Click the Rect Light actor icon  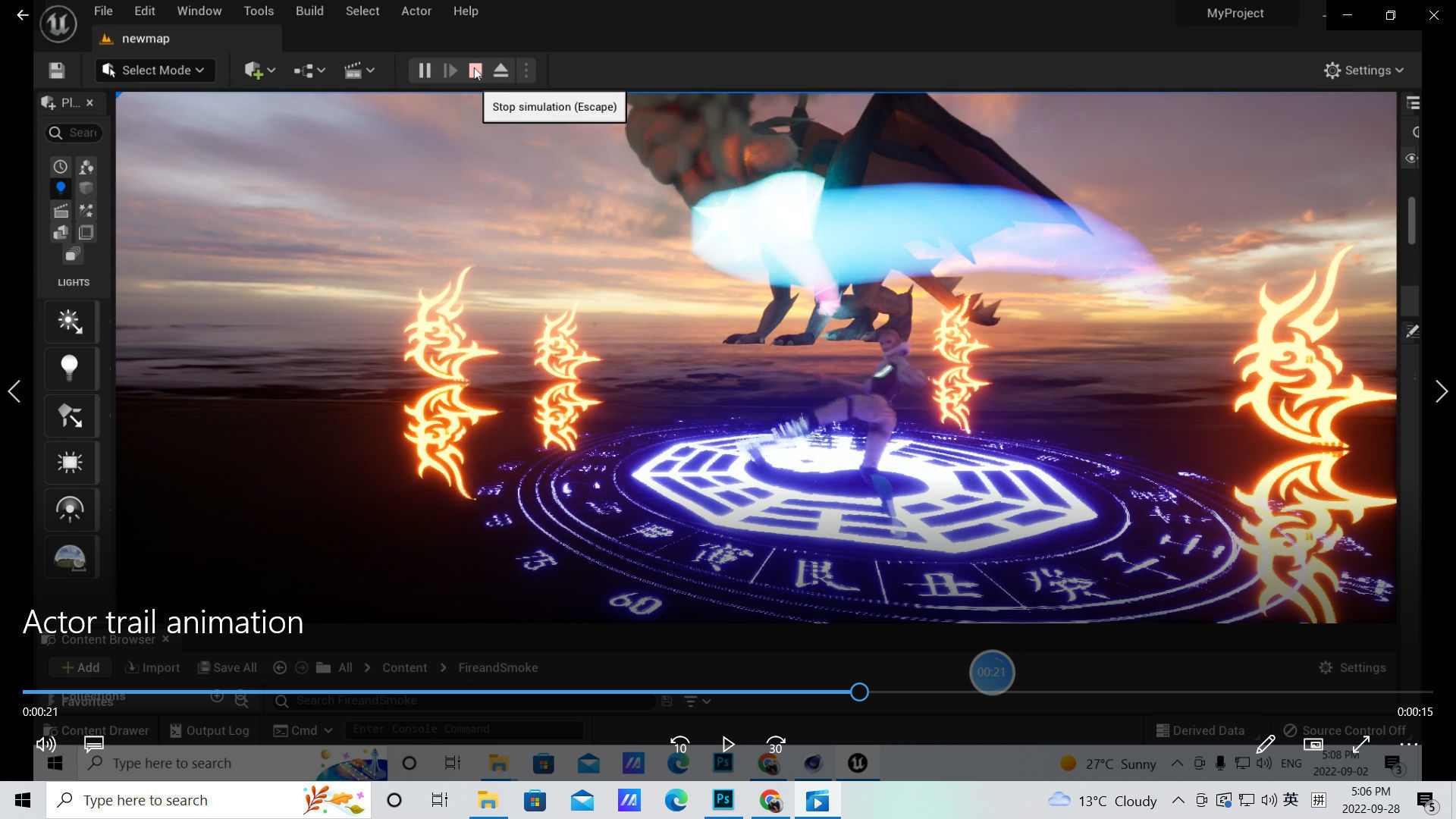[71, 463]
